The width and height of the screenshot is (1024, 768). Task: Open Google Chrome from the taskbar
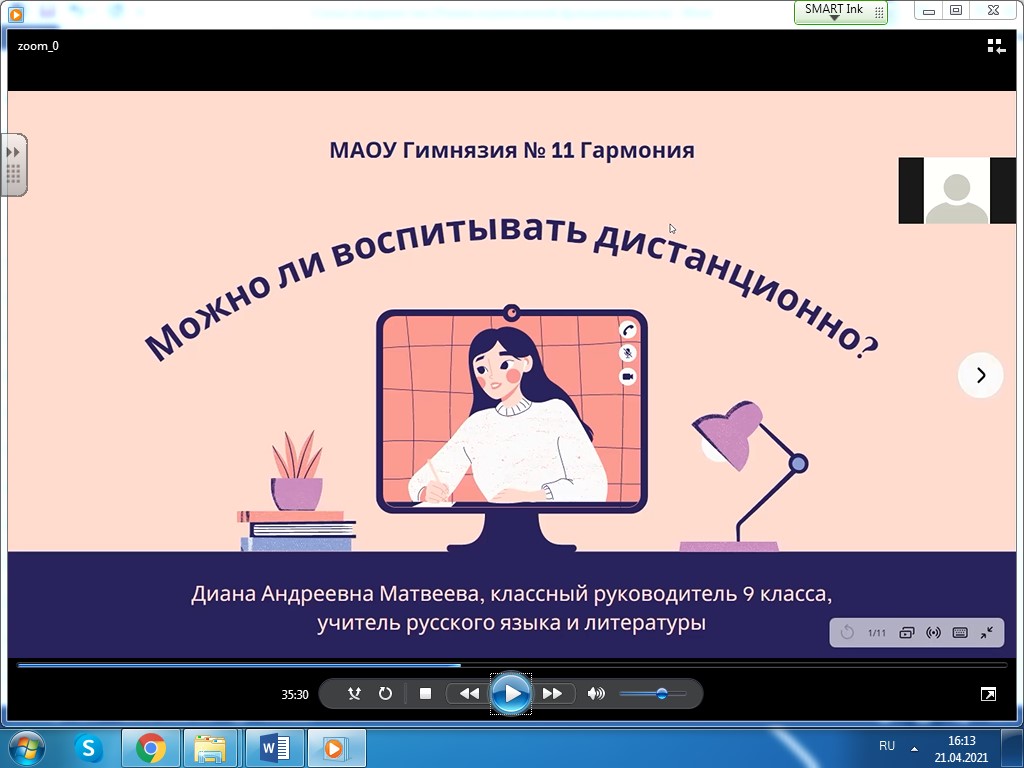pos(151,747)
